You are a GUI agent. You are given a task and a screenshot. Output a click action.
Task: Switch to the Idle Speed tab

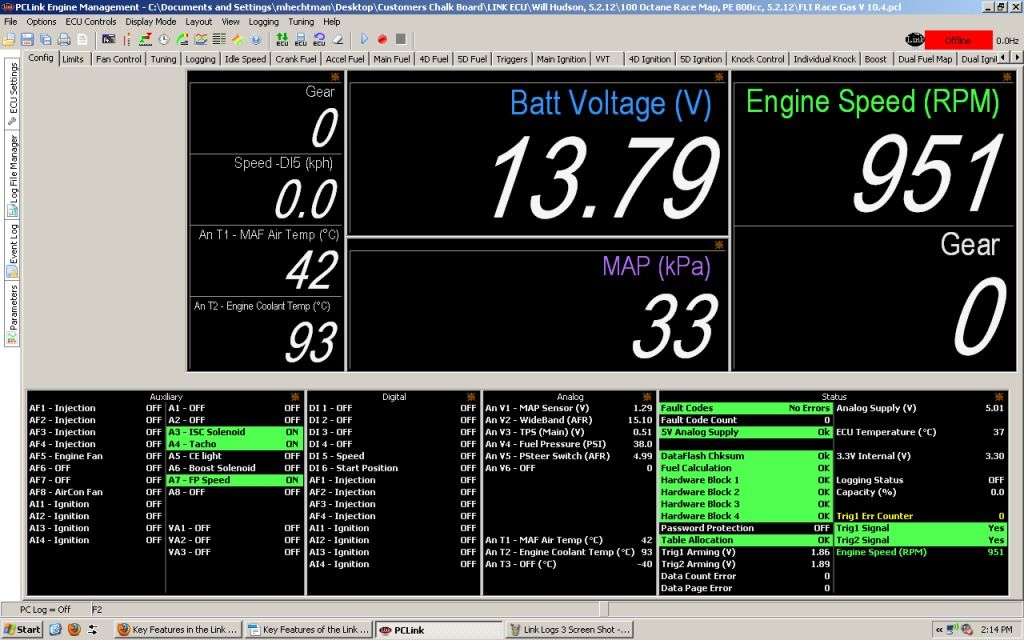tap(246, 59)
